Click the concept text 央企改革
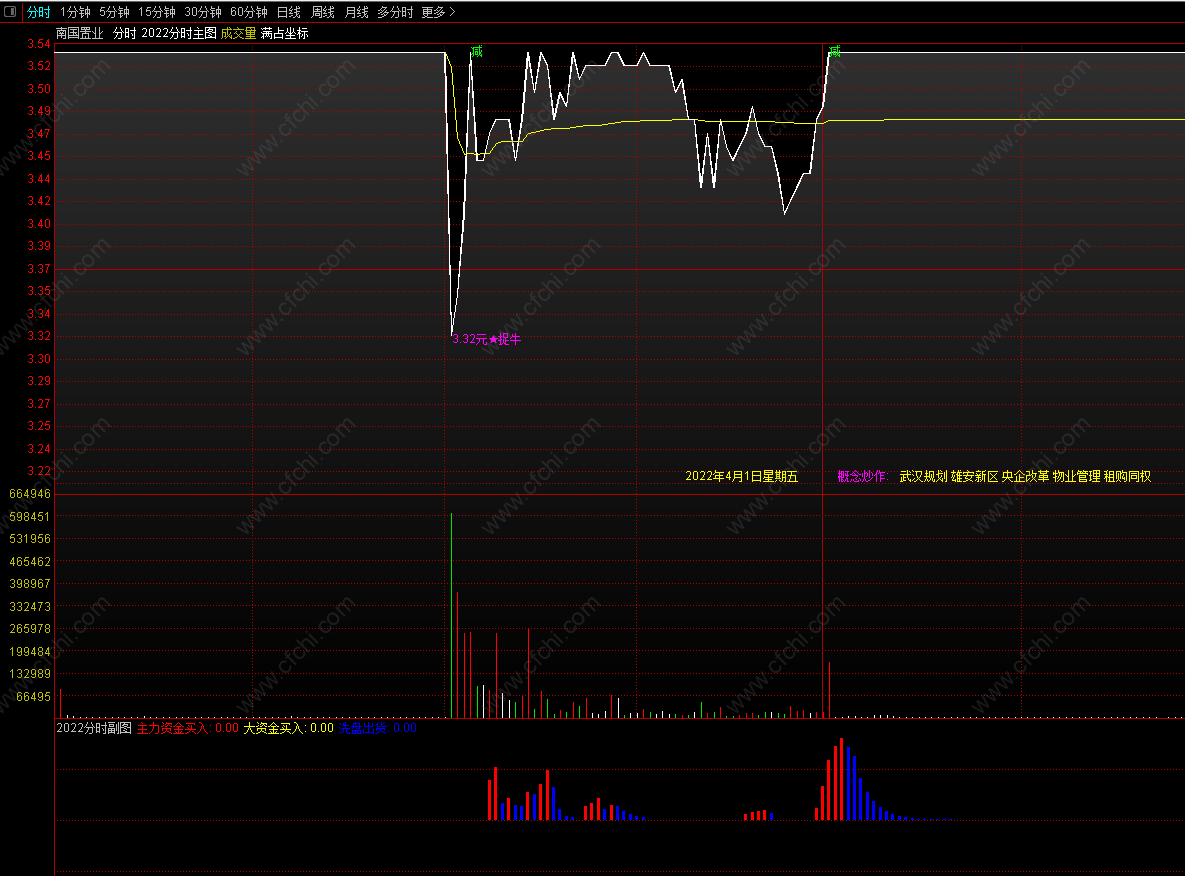Screen dimensions: 1185x876 (1025, 476)
